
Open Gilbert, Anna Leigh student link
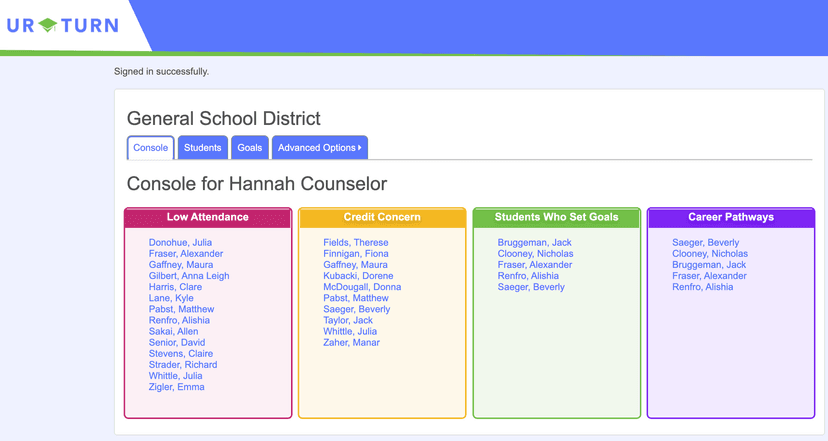(189, 276)
